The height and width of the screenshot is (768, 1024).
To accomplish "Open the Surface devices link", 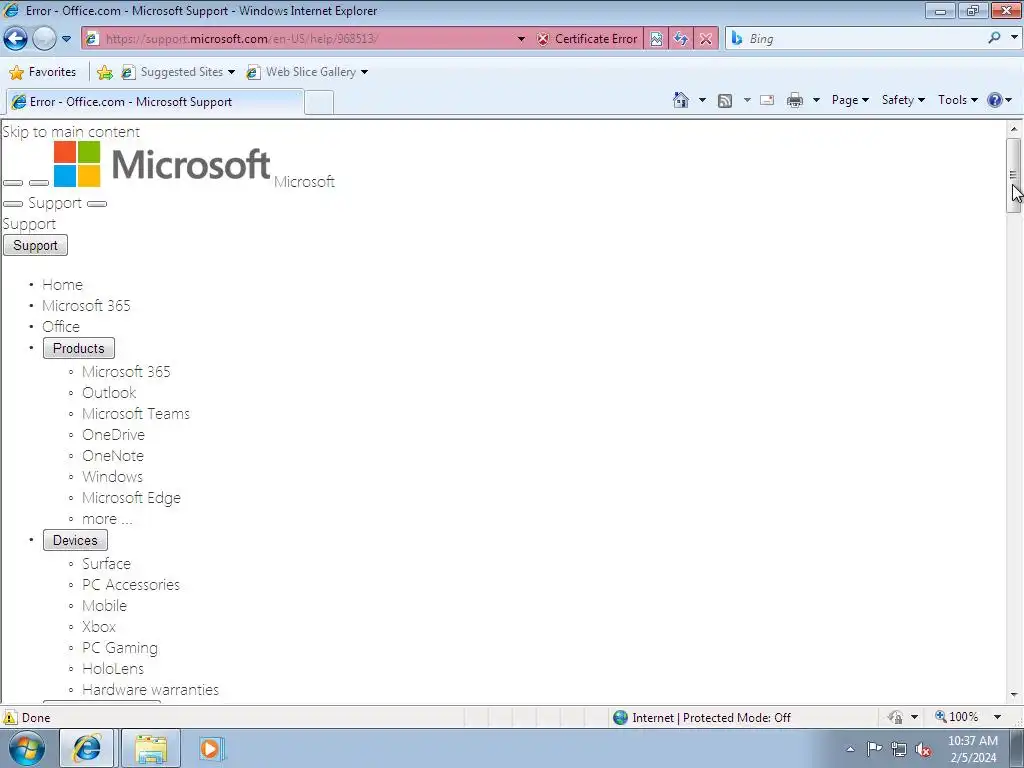I will [106, 564].
